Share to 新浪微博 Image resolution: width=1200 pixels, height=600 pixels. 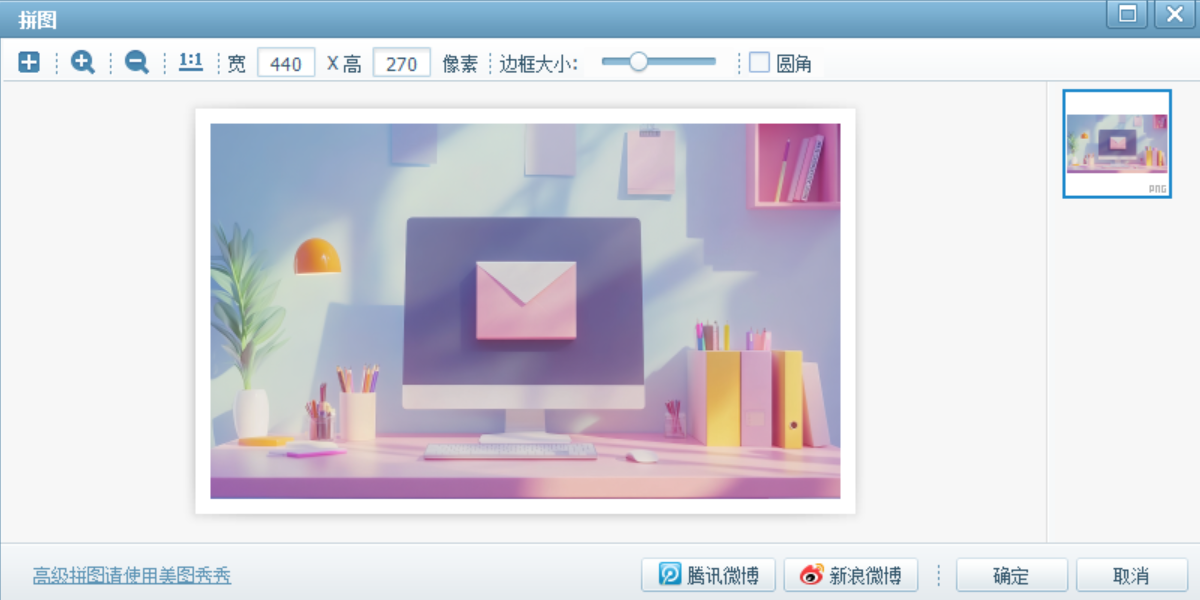[x=850, y=576]
